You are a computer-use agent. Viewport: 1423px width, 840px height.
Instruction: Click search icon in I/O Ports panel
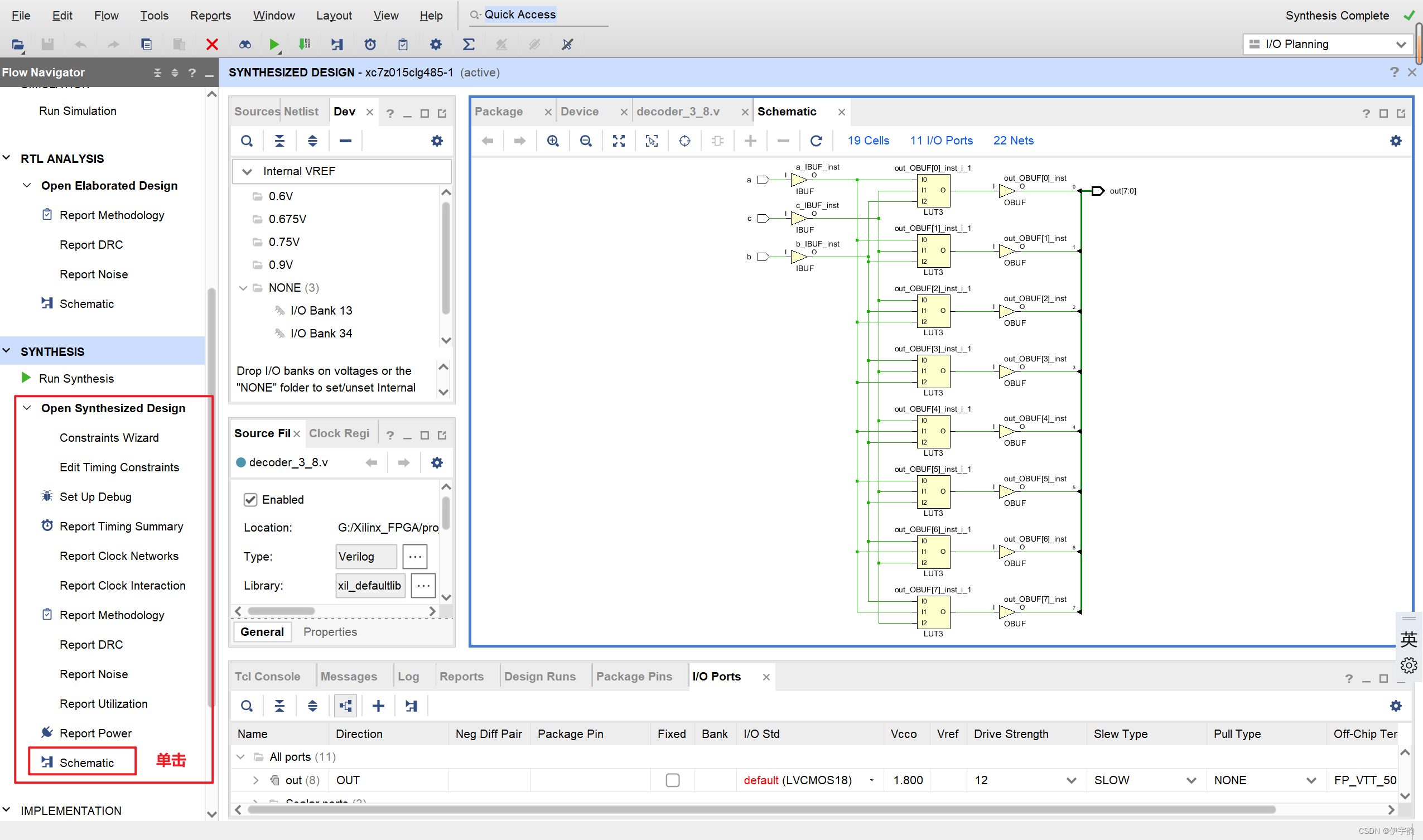pyautogui.click(x=247, y=706)
